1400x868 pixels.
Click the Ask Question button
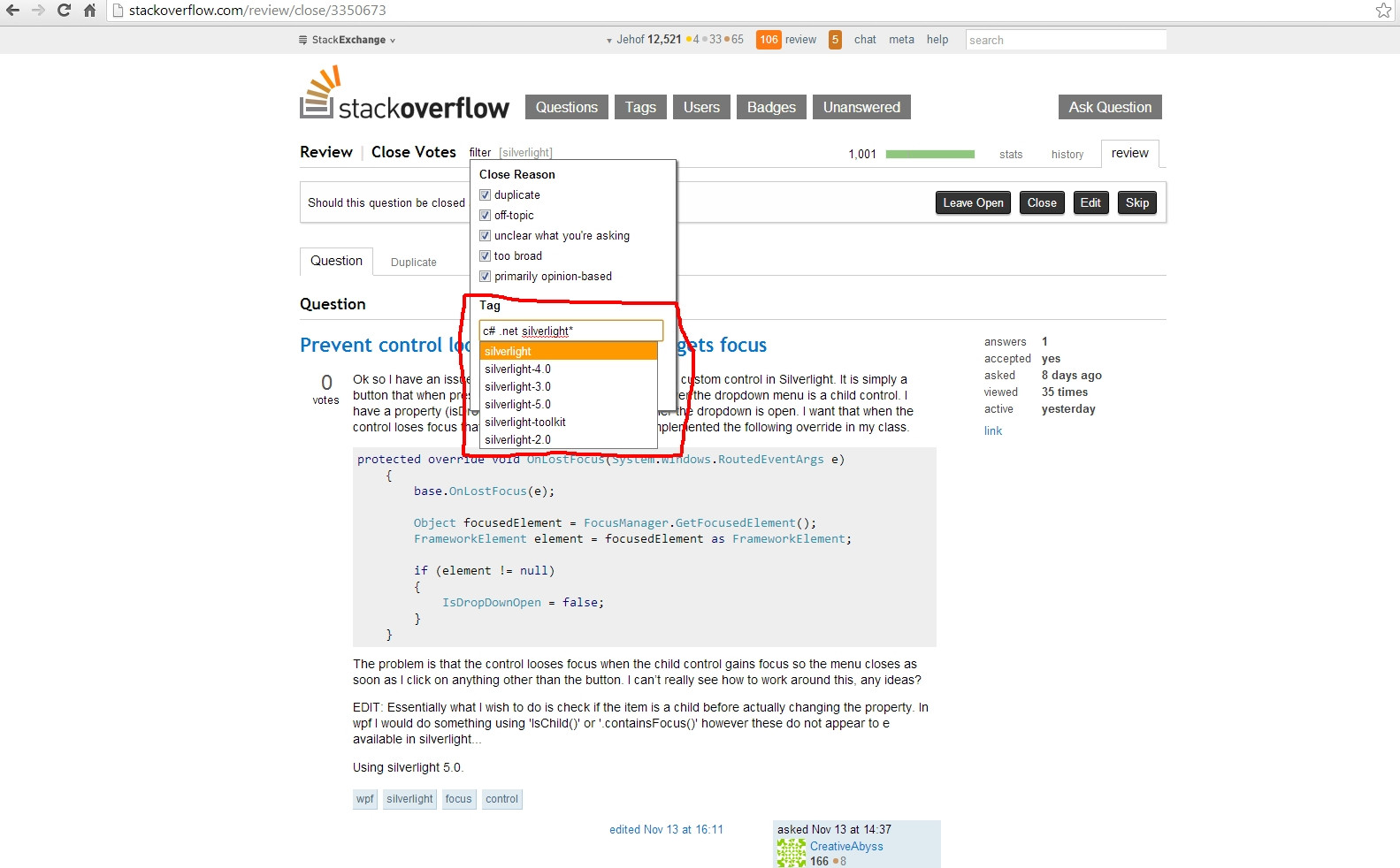(1110, 107)
